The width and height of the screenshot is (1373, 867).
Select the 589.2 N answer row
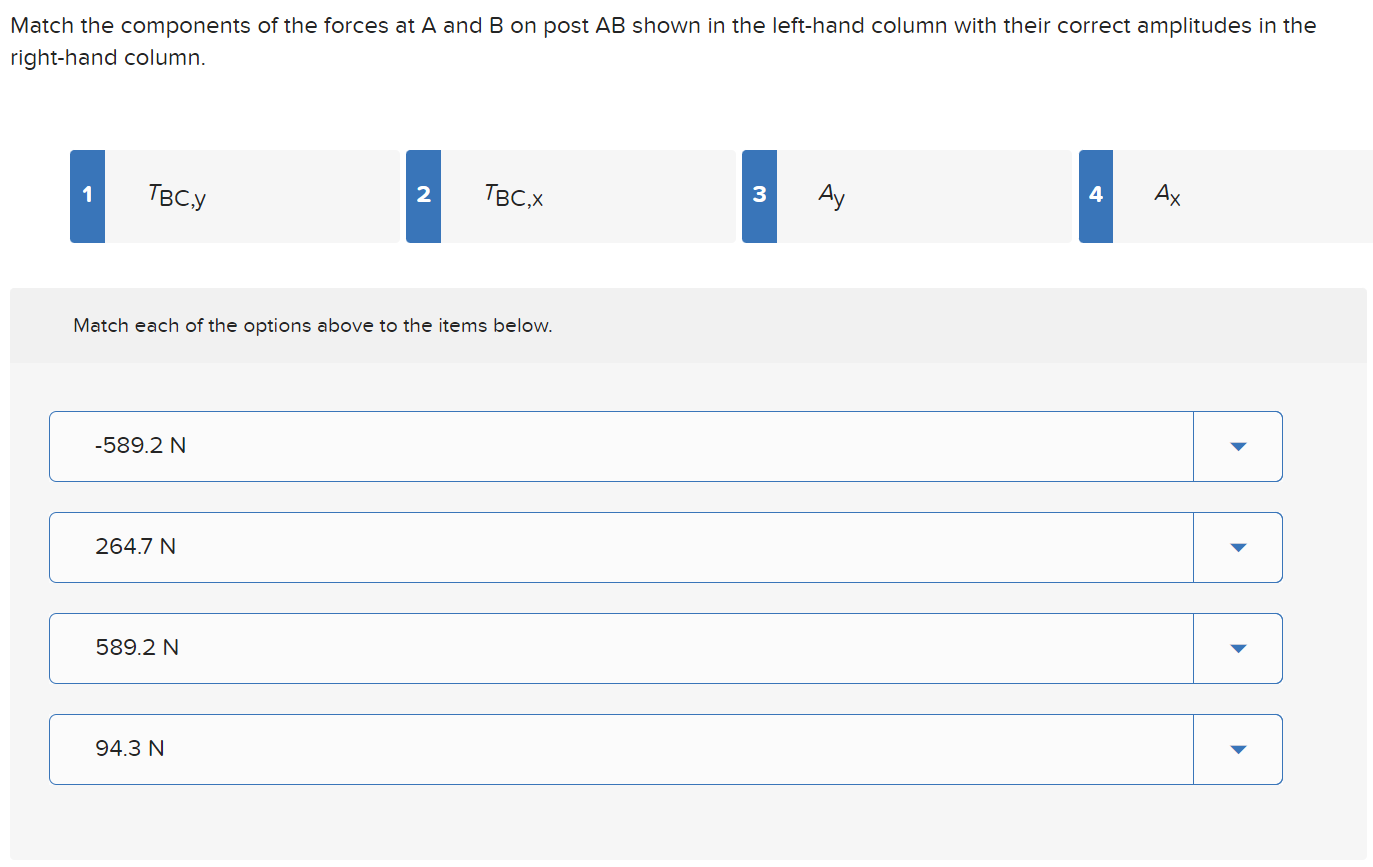point(620,648)
